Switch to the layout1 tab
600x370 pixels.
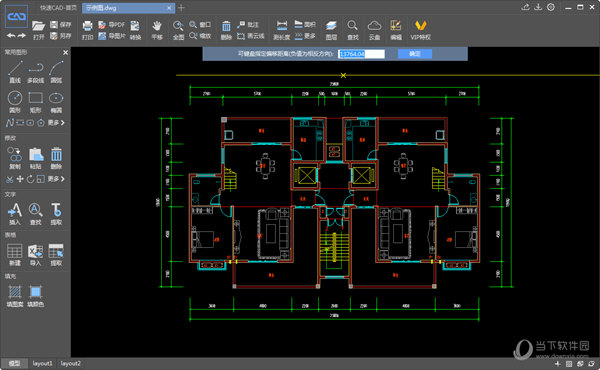tap(42, 363)
